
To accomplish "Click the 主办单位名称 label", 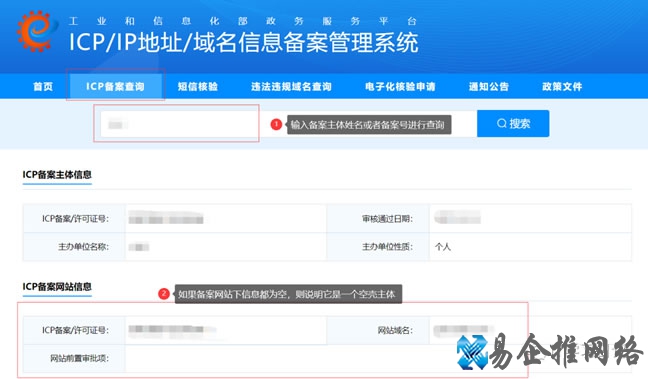I will [83, 247].
